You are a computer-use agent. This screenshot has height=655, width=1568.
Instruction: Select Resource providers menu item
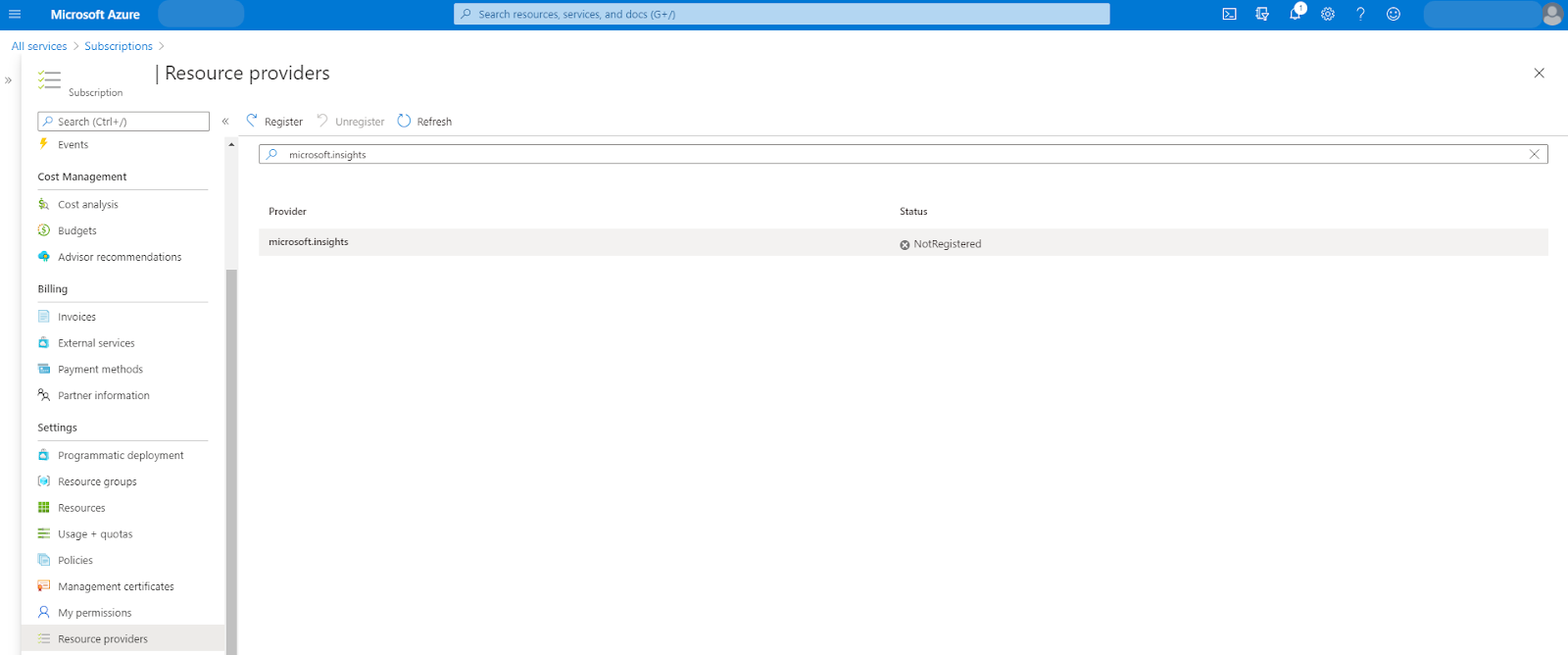tap(122, 638)
